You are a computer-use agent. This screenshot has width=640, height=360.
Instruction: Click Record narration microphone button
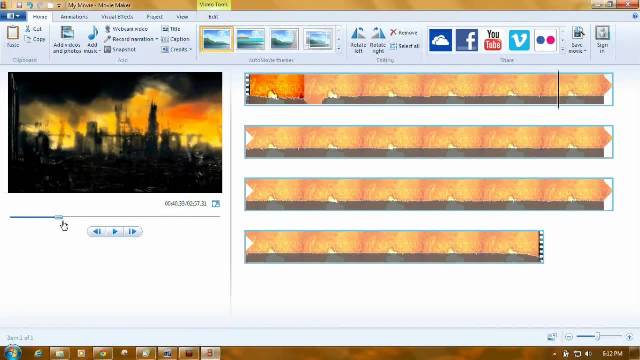[x=129, y=39]
